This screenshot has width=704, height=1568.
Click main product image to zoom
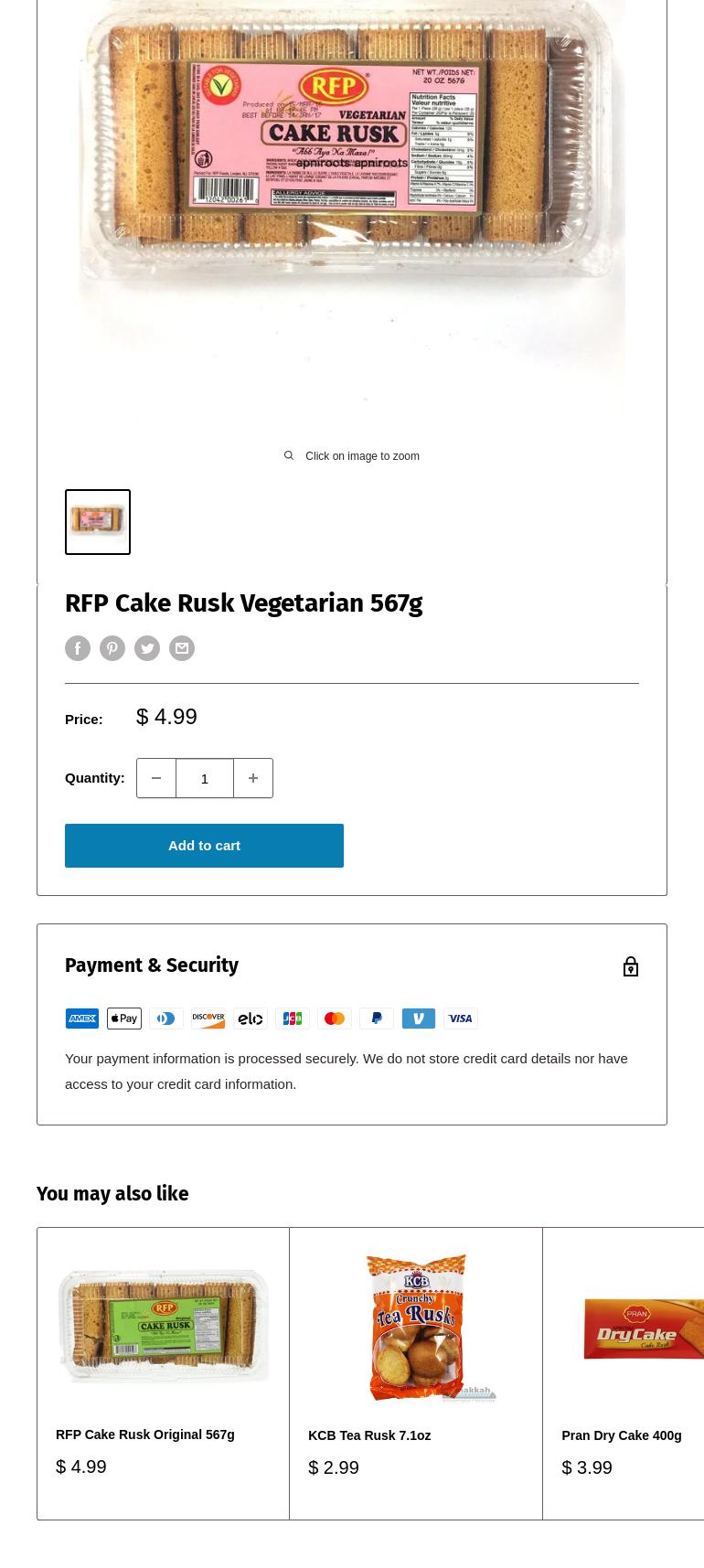tap(352, 201)
